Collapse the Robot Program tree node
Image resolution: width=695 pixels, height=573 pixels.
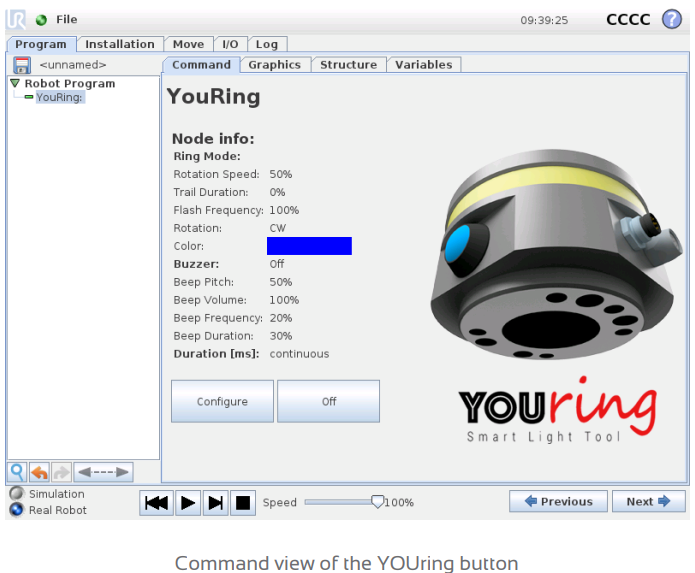(x=15, y=83)
